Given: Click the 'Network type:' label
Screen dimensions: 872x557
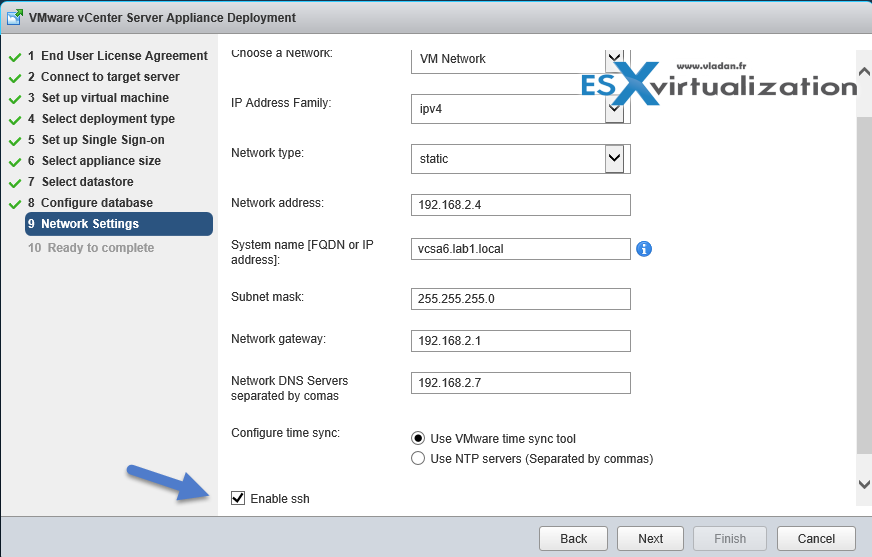Looking at the screenshot, I should (x=267, y=153).
